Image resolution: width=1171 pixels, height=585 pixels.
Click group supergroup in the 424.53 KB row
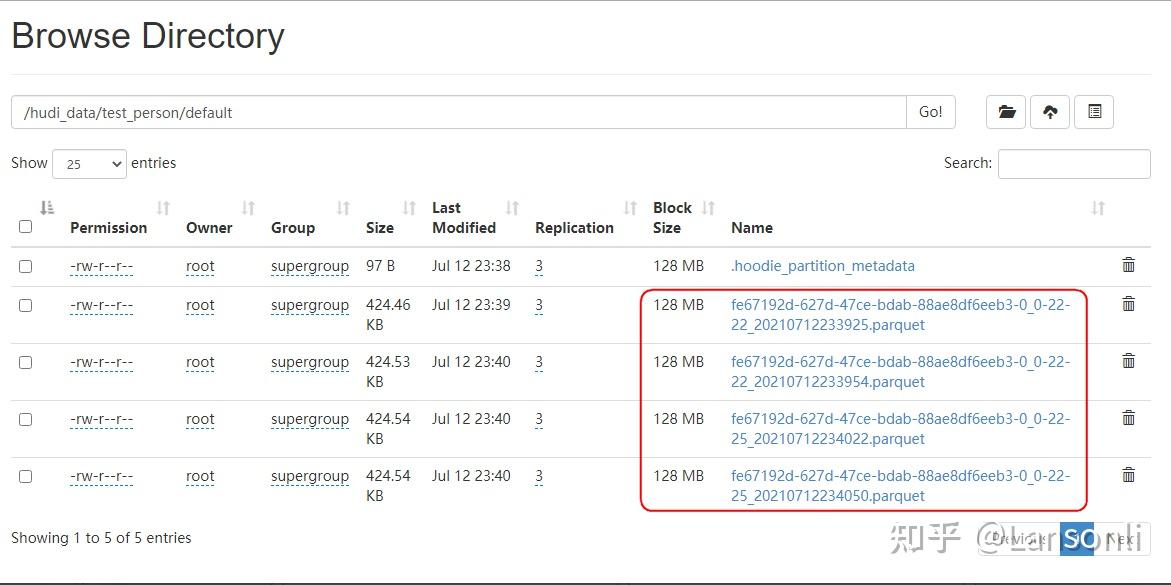[310, 362]
